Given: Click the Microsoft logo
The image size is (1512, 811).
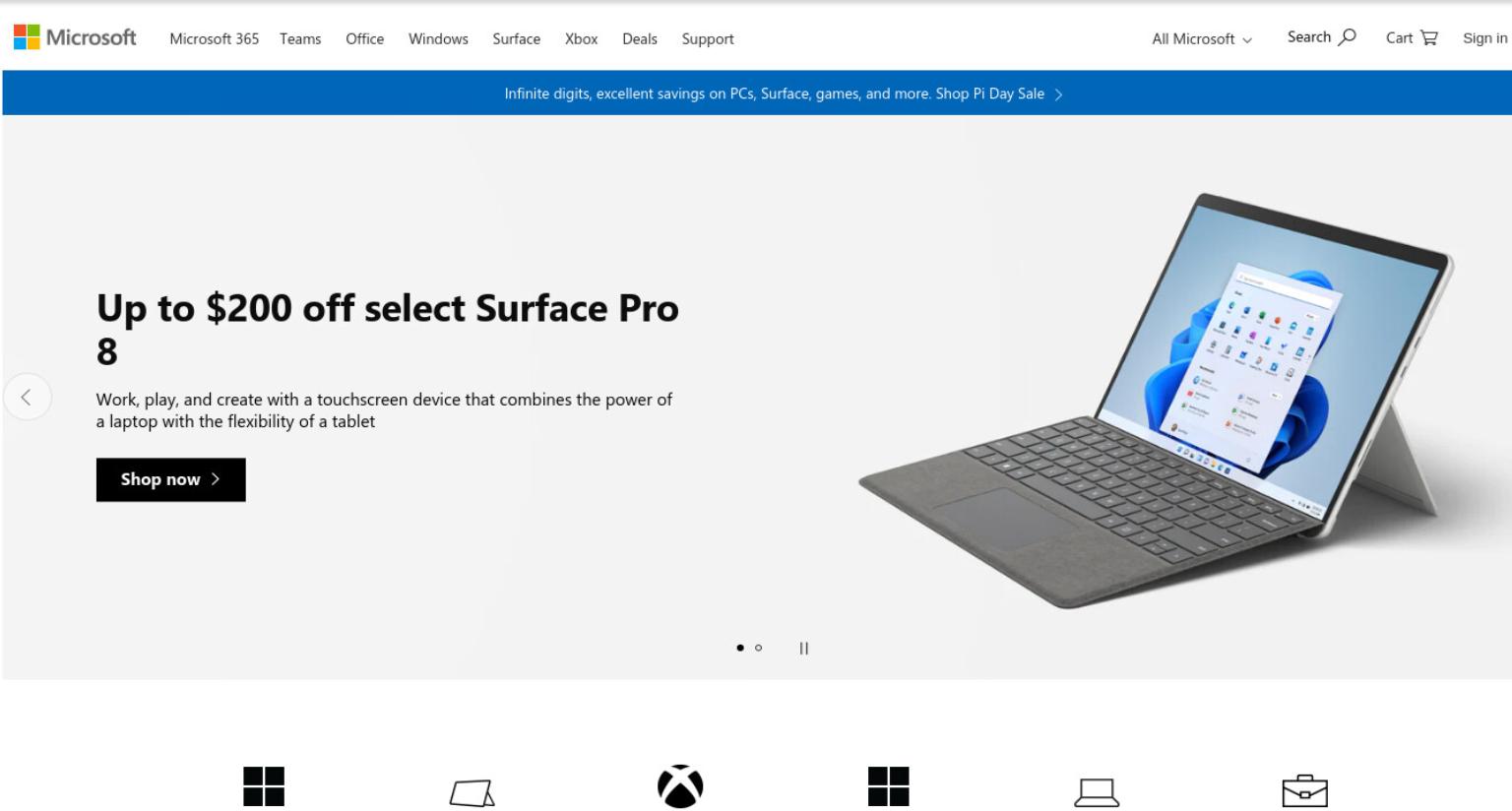Looking at the screenshot, I should [x=75, y=37].
